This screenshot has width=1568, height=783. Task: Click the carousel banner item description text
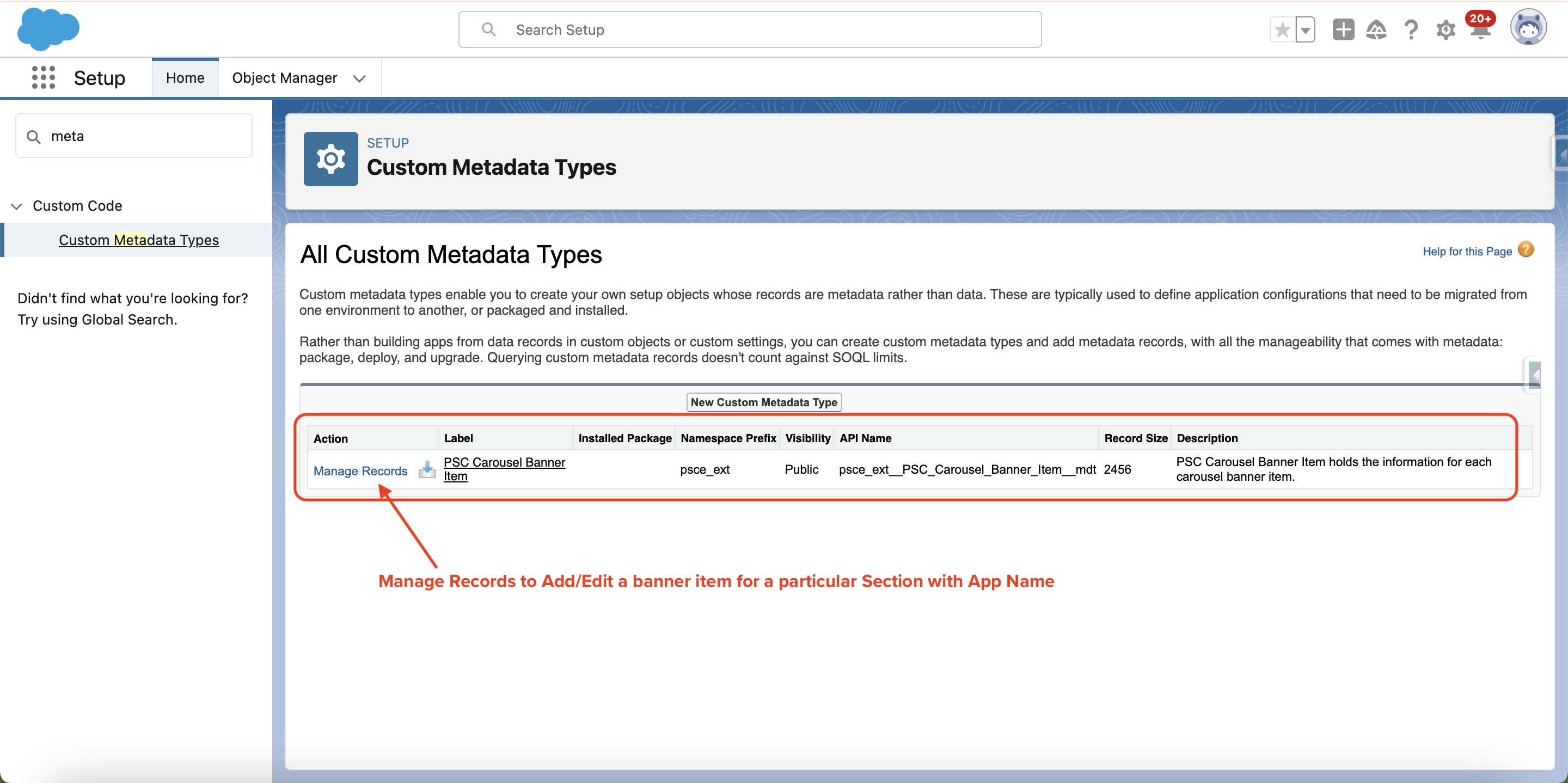click(x=1333, y=469)
